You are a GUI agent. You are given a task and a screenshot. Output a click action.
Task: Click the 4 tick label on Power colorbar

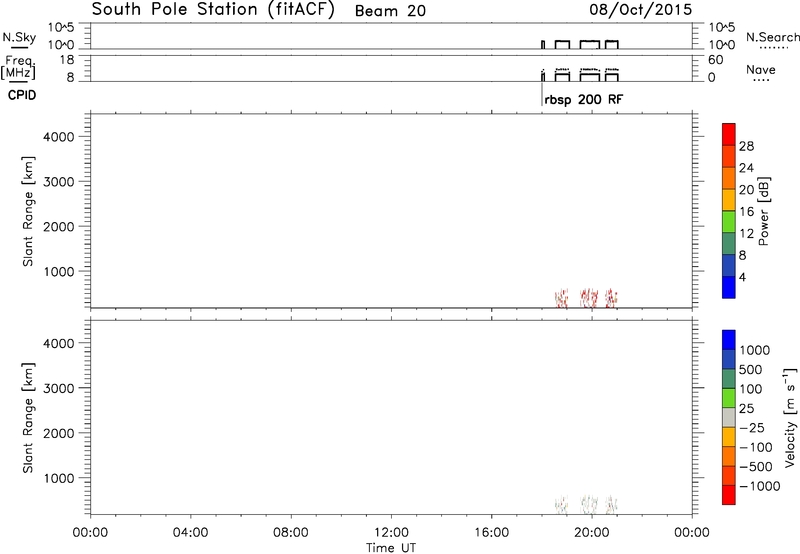coord(742,277)
